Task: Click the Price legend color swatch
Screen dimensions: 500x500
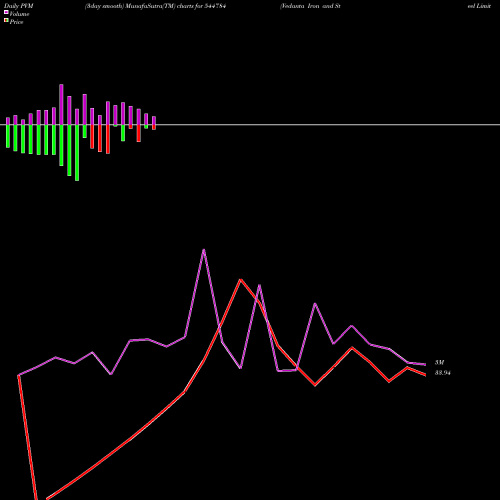Action: [6, 21]
